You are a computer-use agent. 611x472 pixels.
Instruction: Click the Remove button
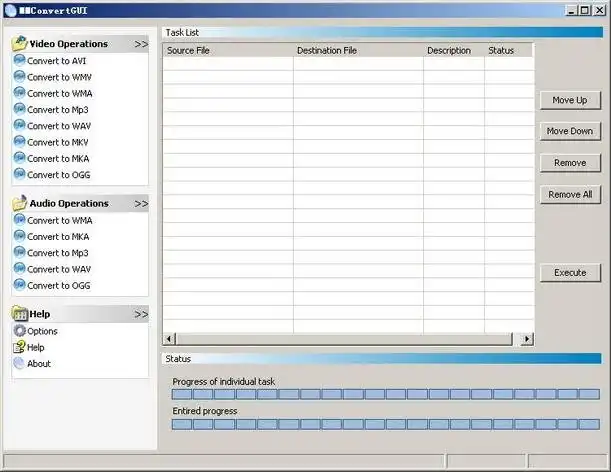[570, 163]
